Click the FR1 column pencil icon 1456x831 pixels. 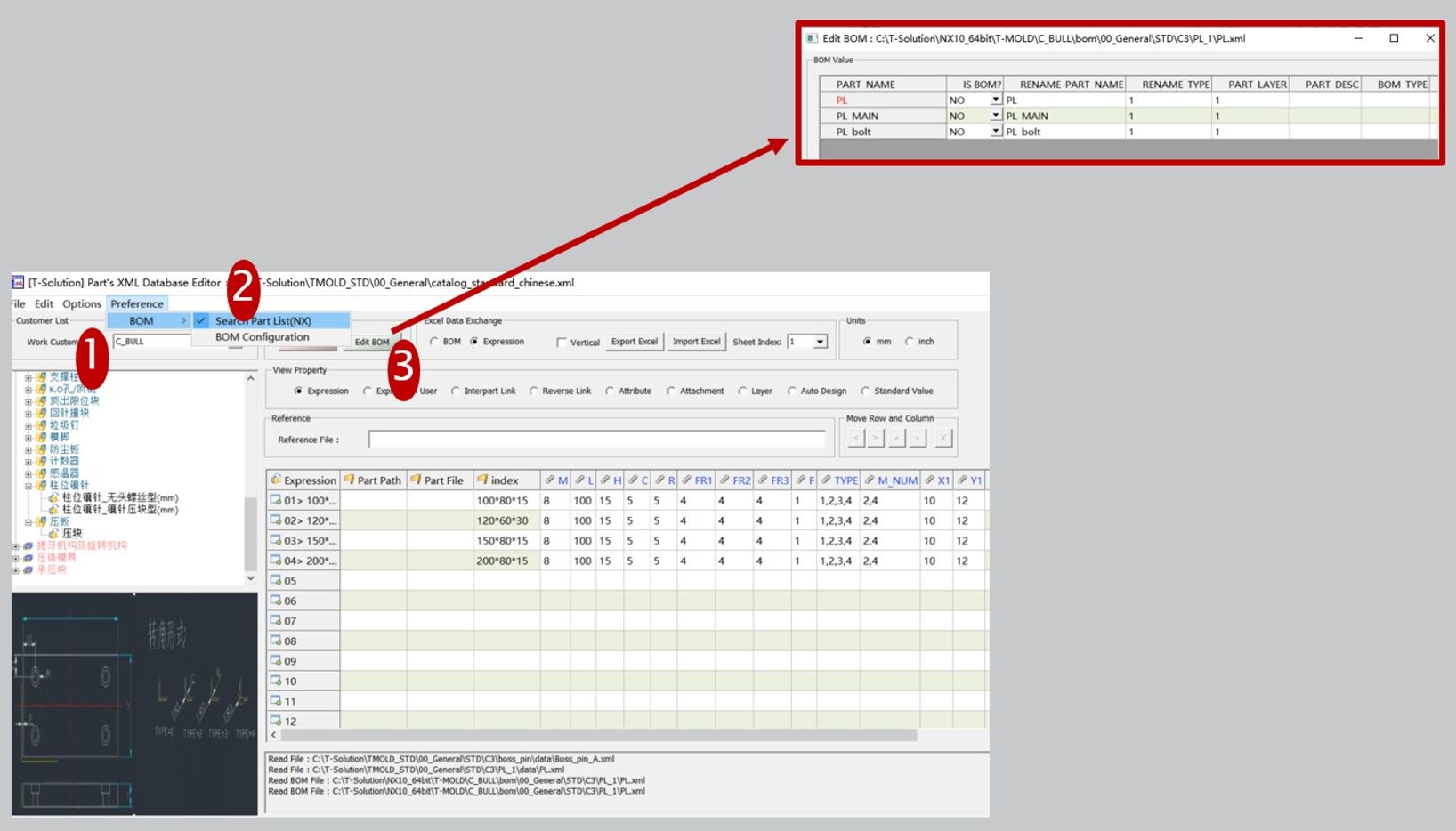tap(687, 480)
